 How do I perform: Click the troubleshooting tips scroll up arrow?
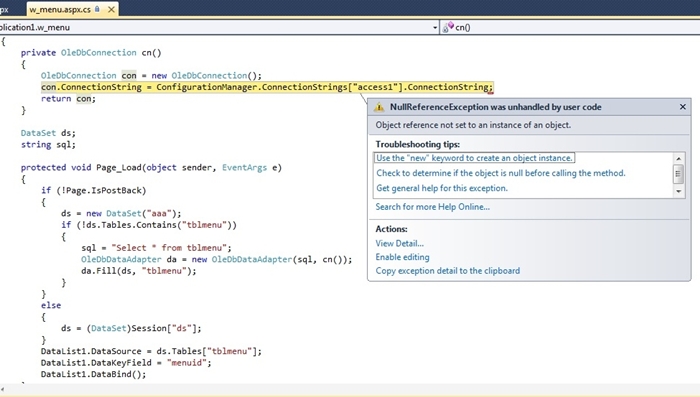pyautogui.click(x=679, y=159)
